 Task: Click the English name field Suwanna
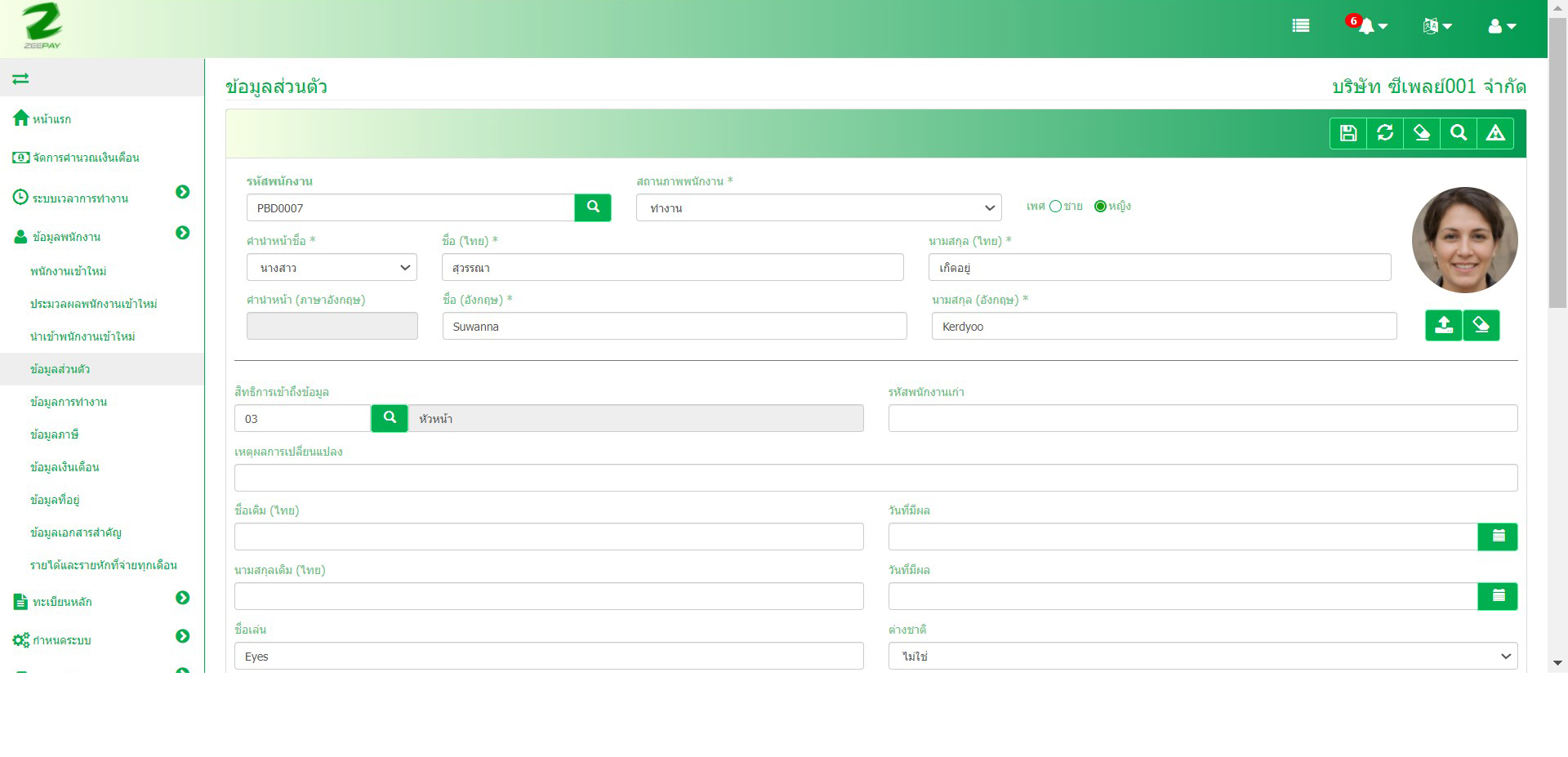click(x=675, y=326)
